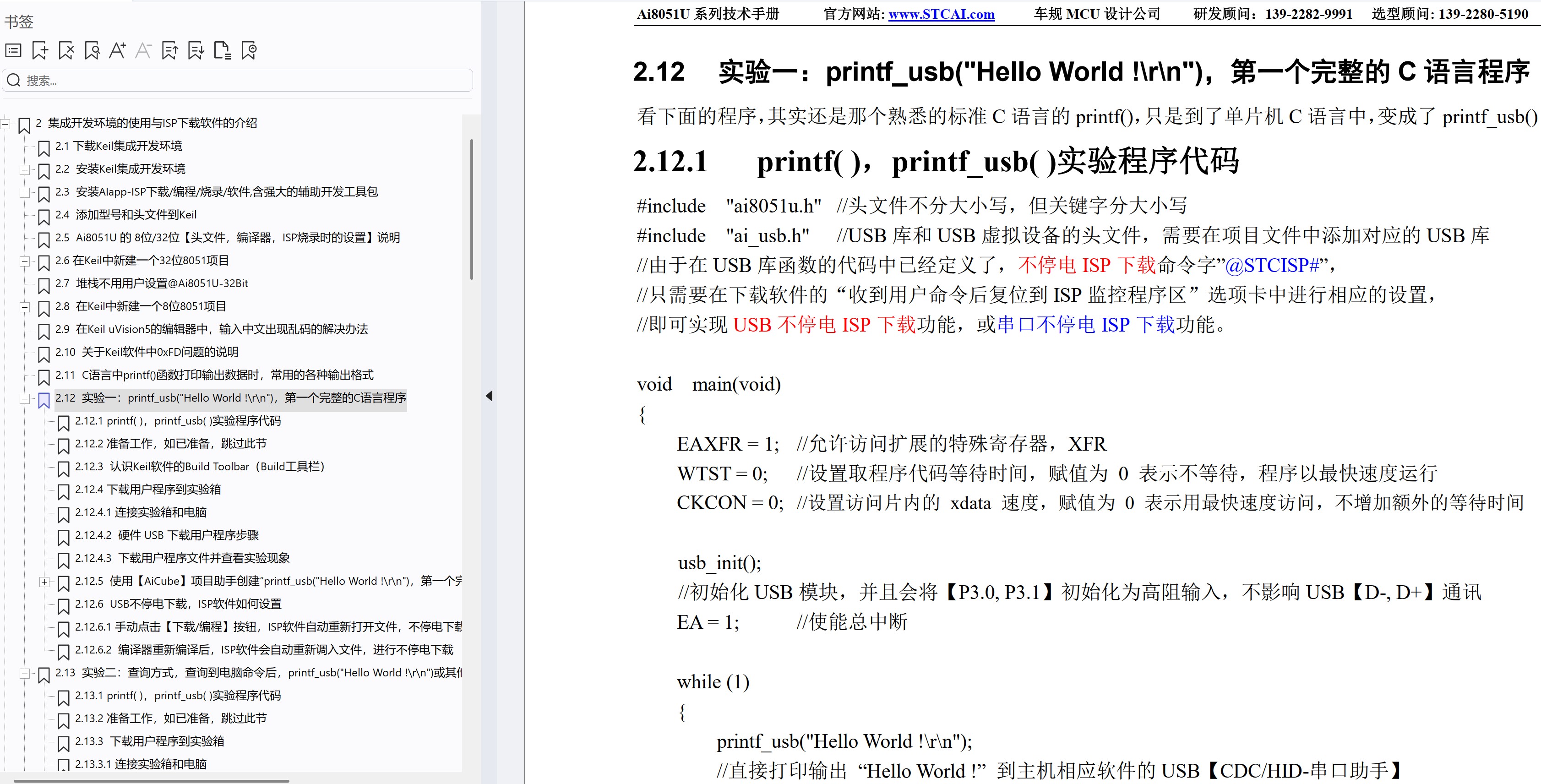The width and height of the screenshot is (1541, 784).
Task: Click the move bookmark down icon
Action: (x=196, y=51)
